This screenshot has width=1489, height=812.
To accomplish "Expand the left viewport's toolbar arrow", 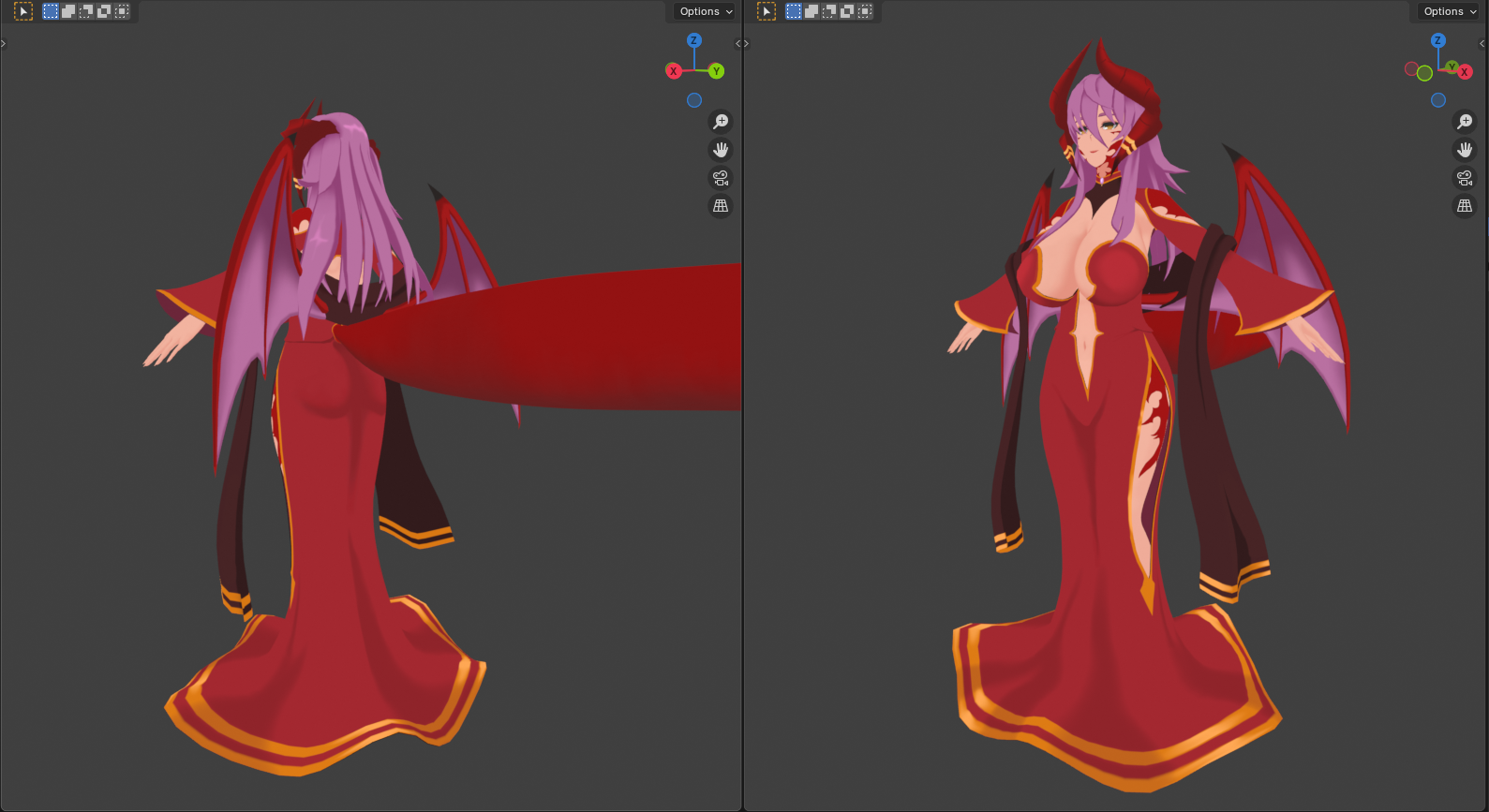I will point(4,43).
